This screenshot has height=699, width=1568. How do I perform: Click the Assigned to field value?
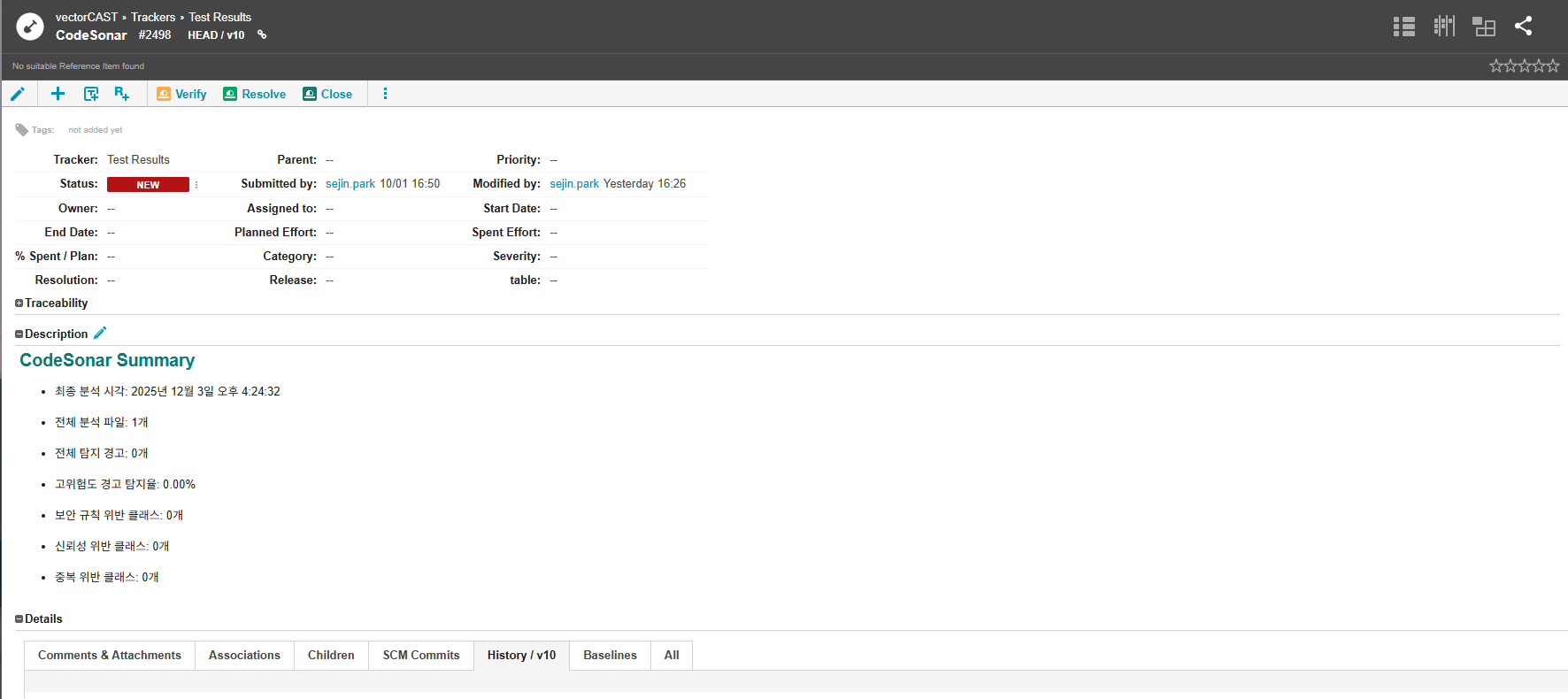pos(330,209)
